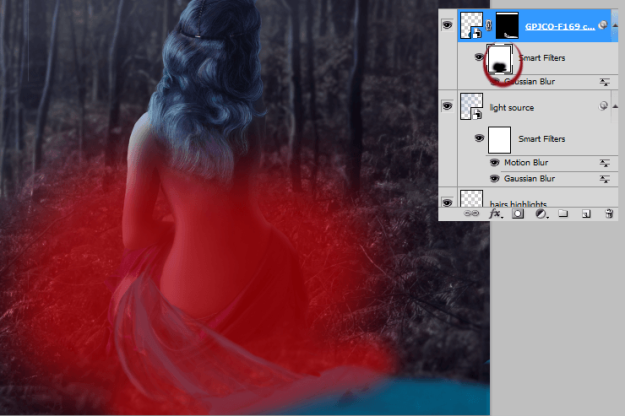Hide the hairs highlights layer
The height and width of the screenshot is (416, 625).
pos(448,202)
